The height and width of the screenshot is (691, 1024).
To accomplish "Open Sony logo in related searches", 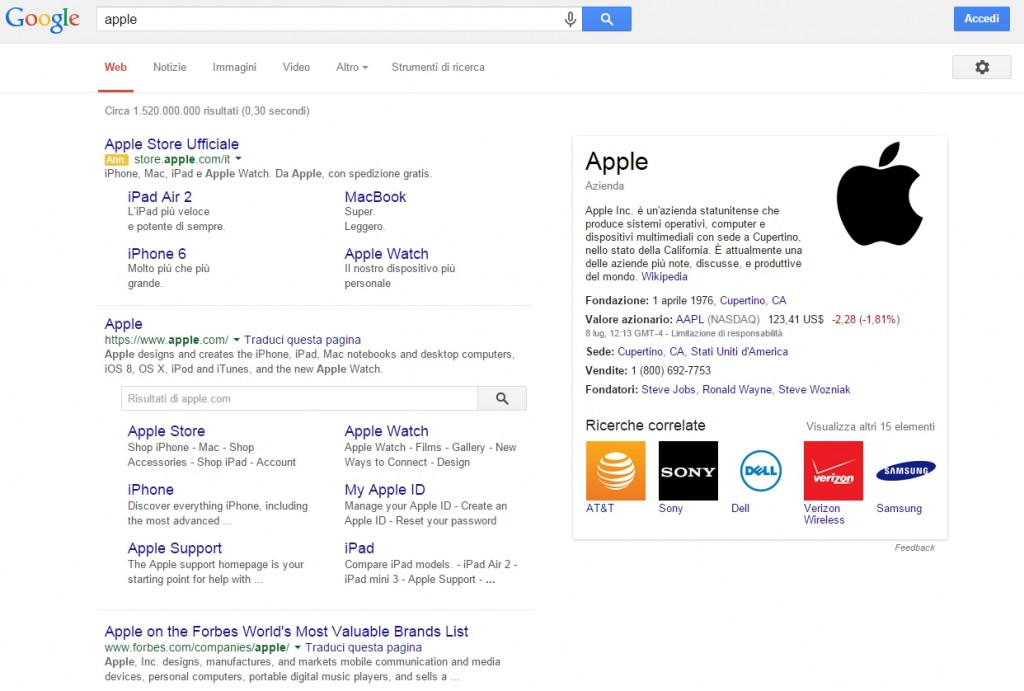I will point(688,470).
